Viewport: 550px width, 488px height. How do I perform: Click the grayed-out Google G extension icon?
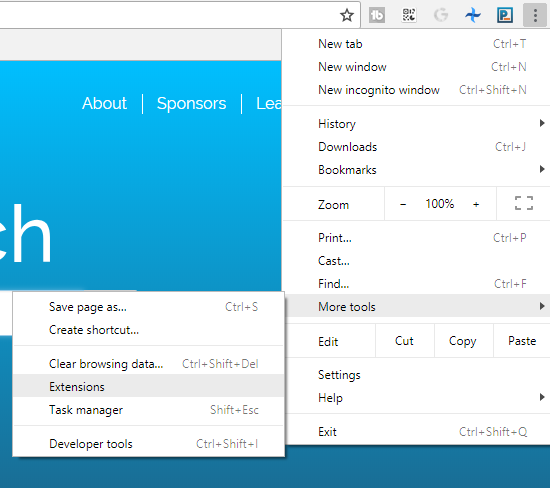point(441,15)
